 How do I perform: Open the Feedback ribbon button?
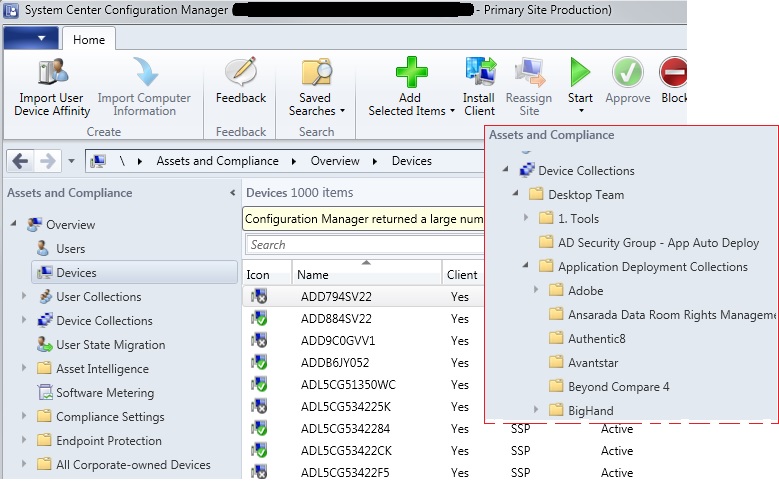point(241,81)
